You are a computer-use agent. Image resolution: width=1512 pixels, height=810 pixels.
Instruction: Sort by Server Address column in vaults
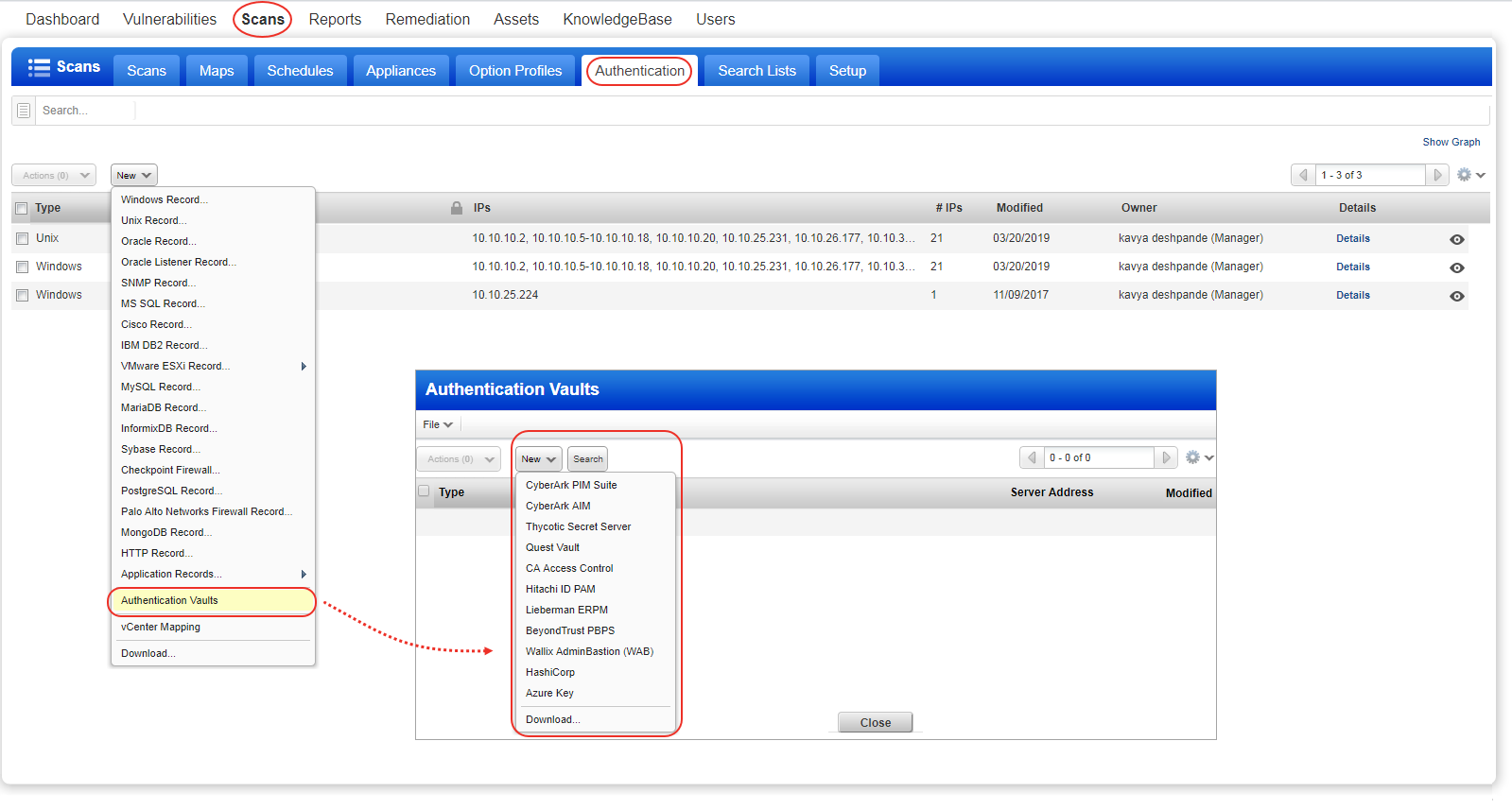click(1051, 492)
